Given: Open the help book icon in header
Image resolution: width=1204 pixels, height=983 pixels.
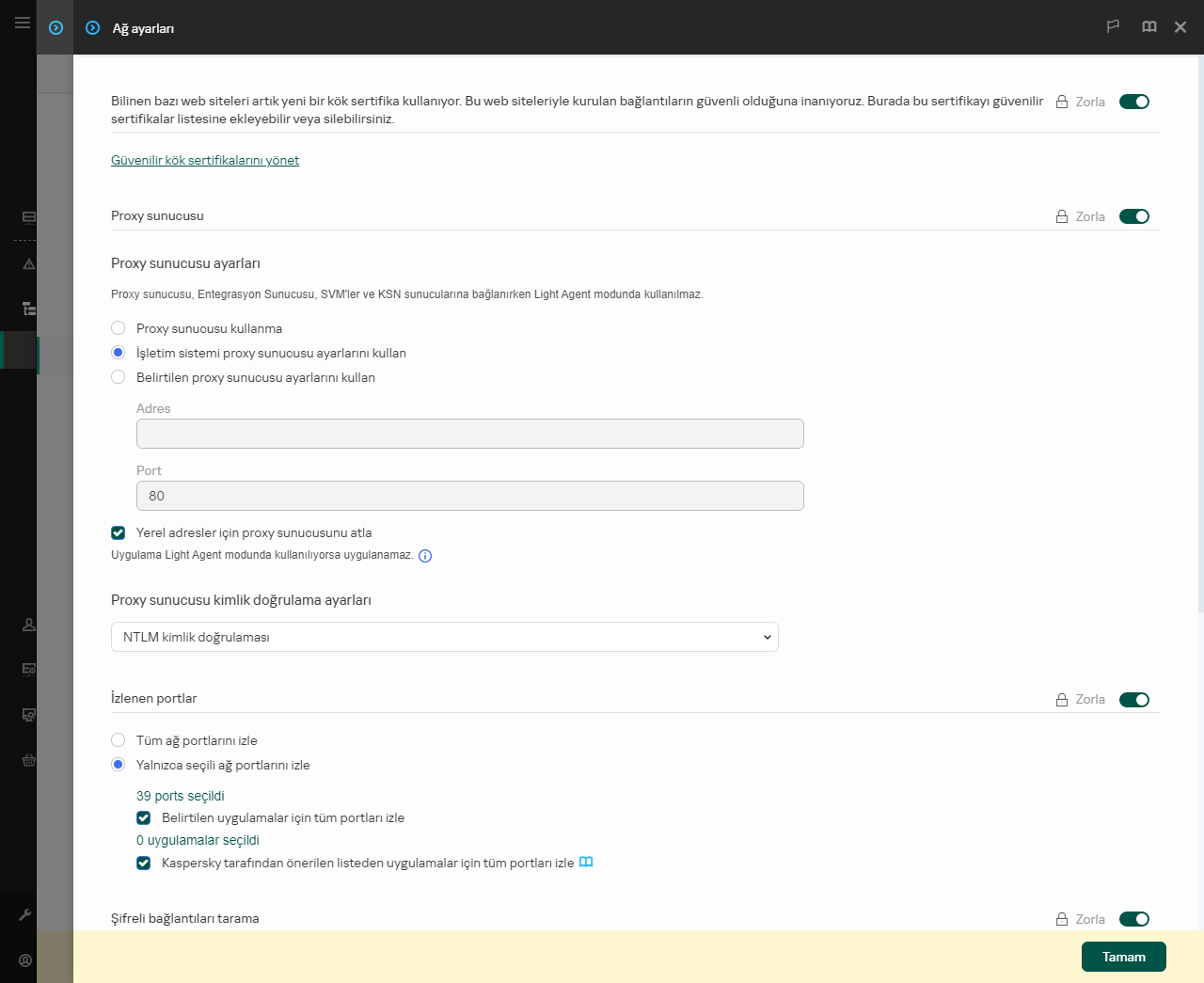Looking at the screenshot, I should [1149, 27].
